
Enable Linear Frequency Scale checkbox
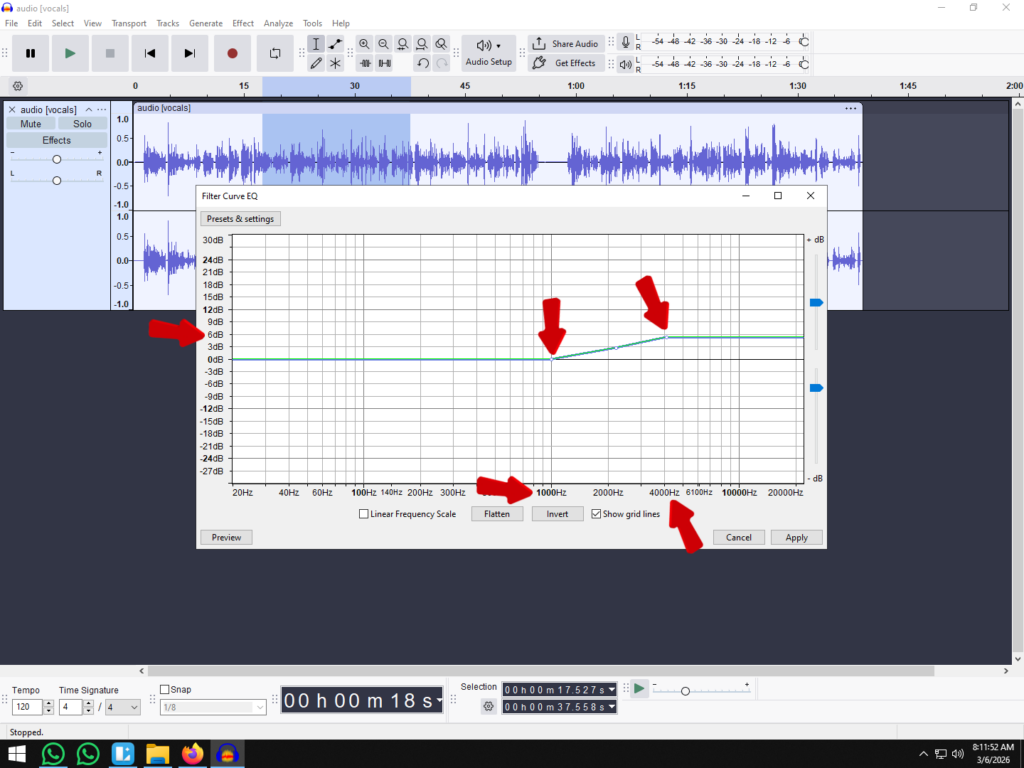[x=364, y=514]
